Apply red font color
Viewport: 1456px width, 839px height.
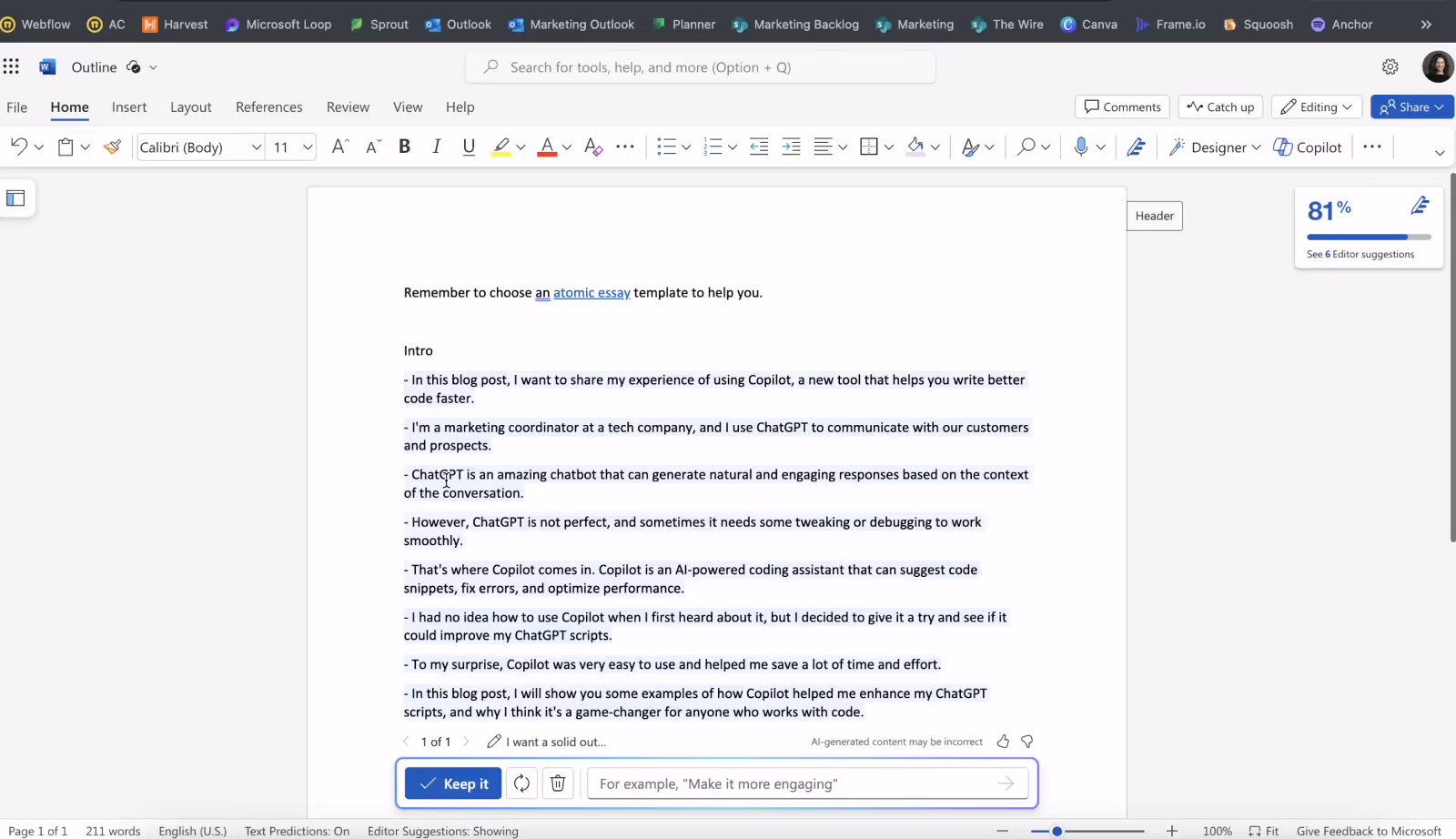(547, 147)
